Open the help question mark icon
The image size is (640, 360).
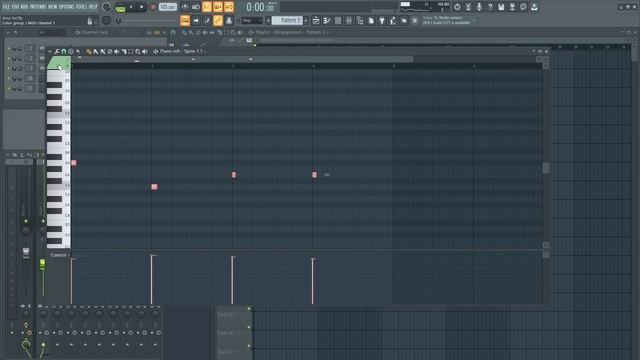490,7
